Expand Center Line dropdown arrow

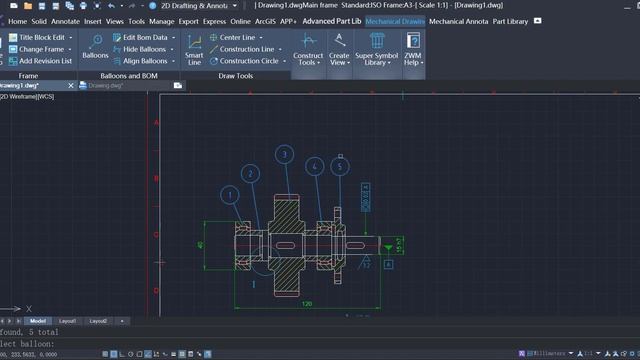(261, 38)
